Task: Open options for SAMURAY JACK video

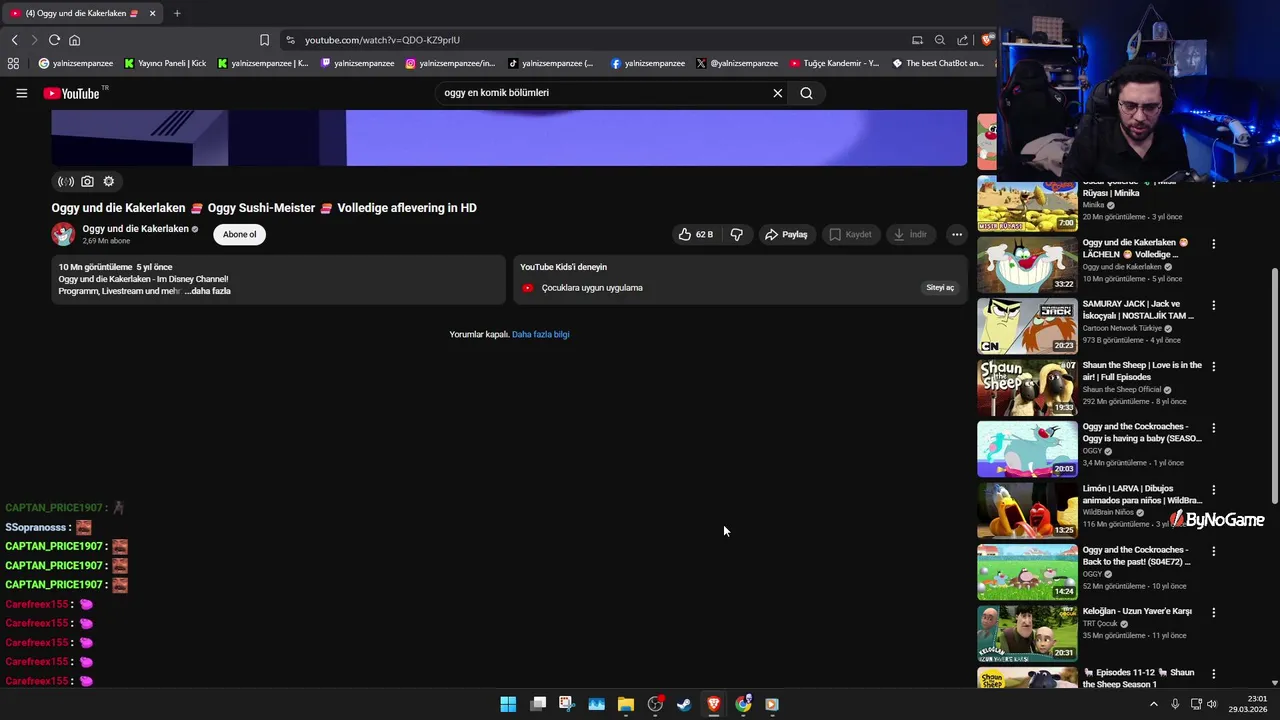Action: coord(1213,305)
